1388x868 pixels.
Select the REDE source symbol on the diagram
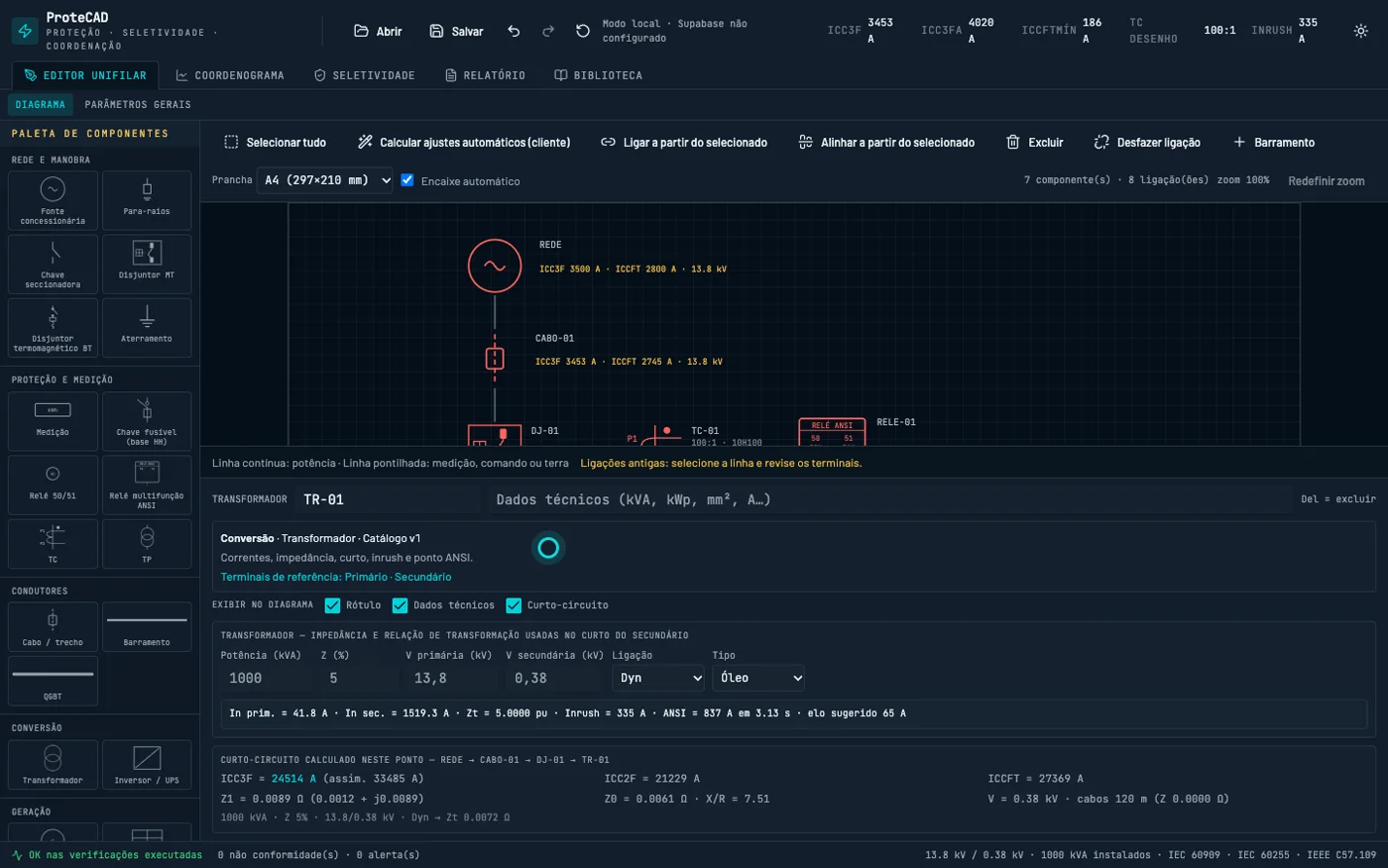(495, 266)
